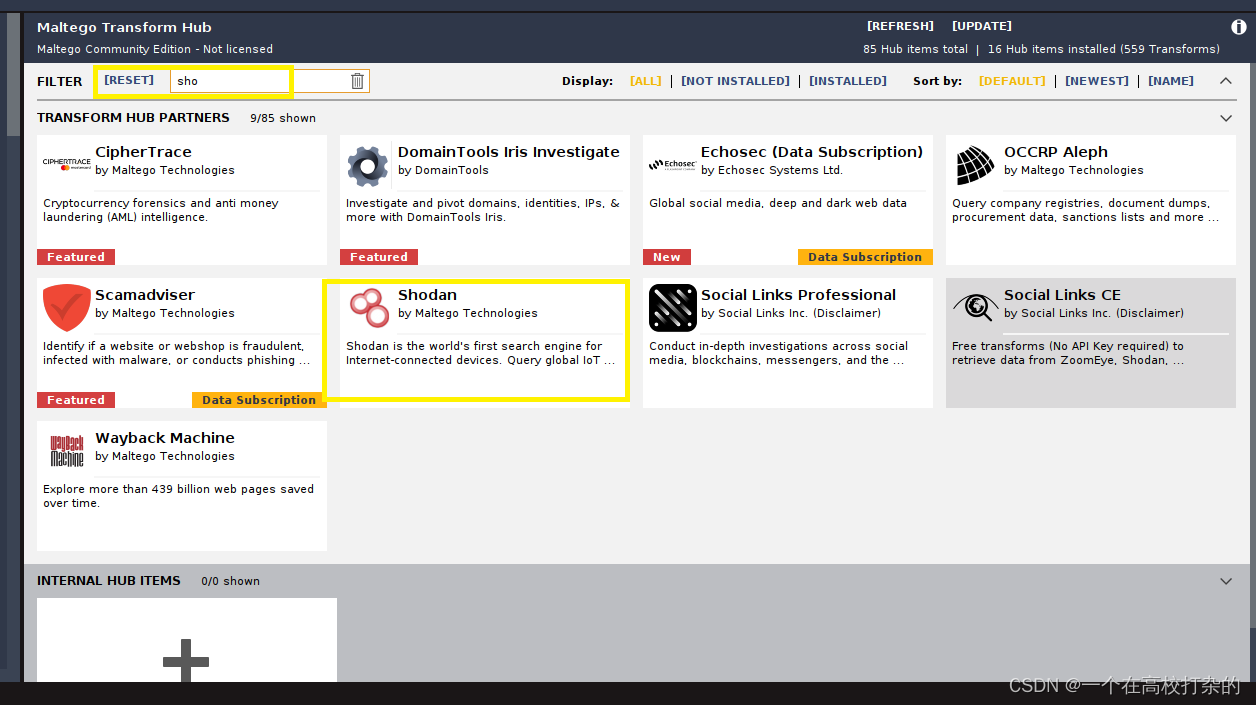Add internal hub item with plus

tap(186, 661)
